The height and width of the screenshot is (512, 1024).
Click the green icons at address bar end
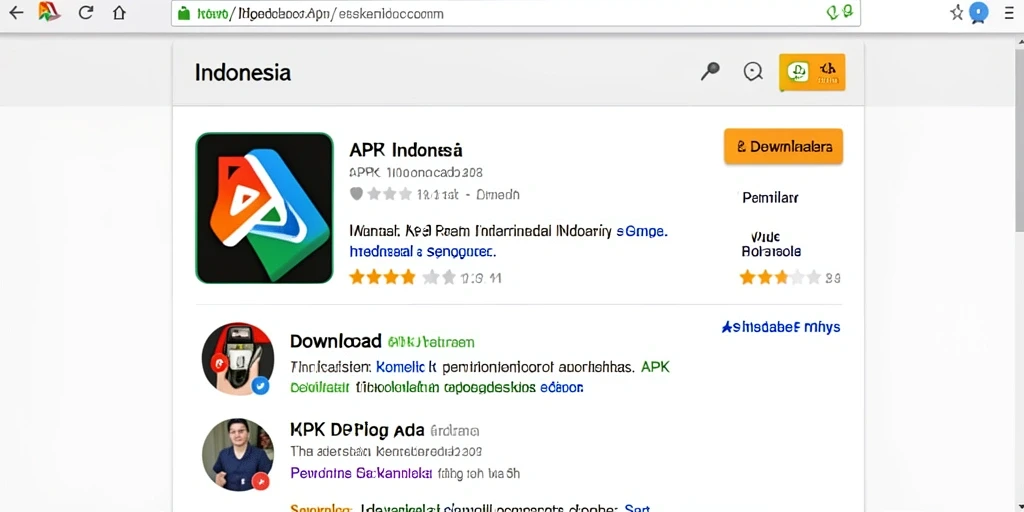tap(839, 12)
